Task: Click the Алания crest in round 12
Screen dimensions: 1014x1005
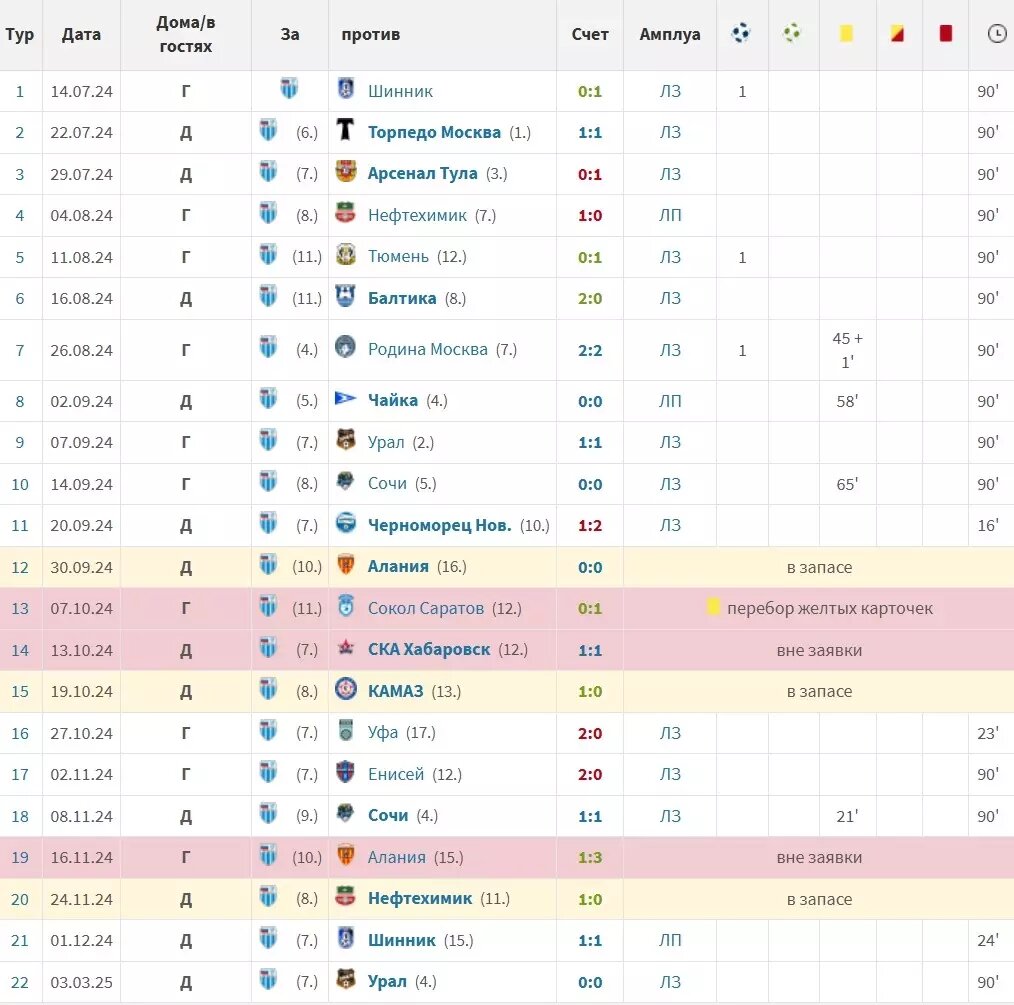Action: click(346, 564)
